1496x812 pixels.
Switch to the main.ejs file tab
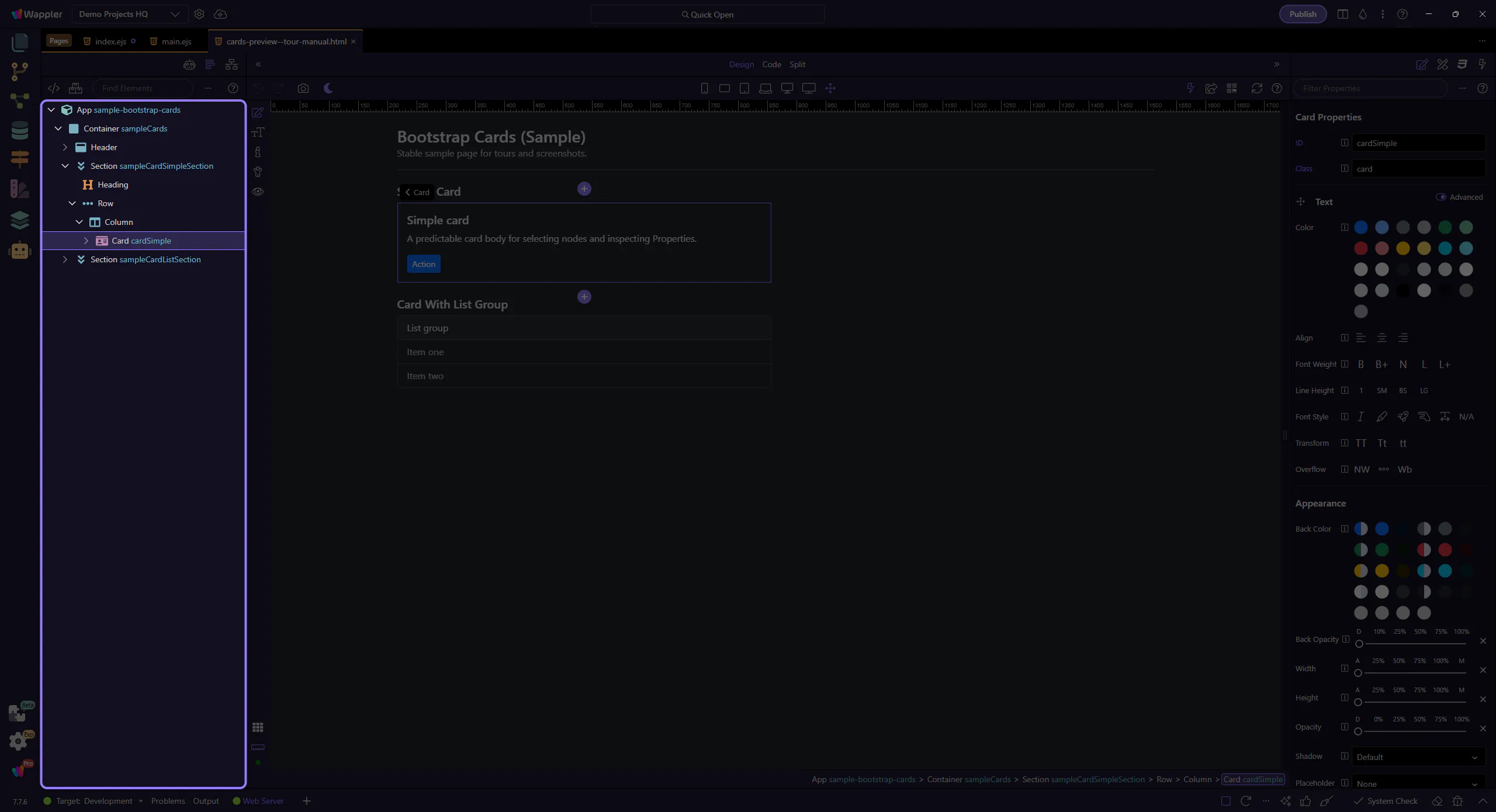click(x=176, y=41)
